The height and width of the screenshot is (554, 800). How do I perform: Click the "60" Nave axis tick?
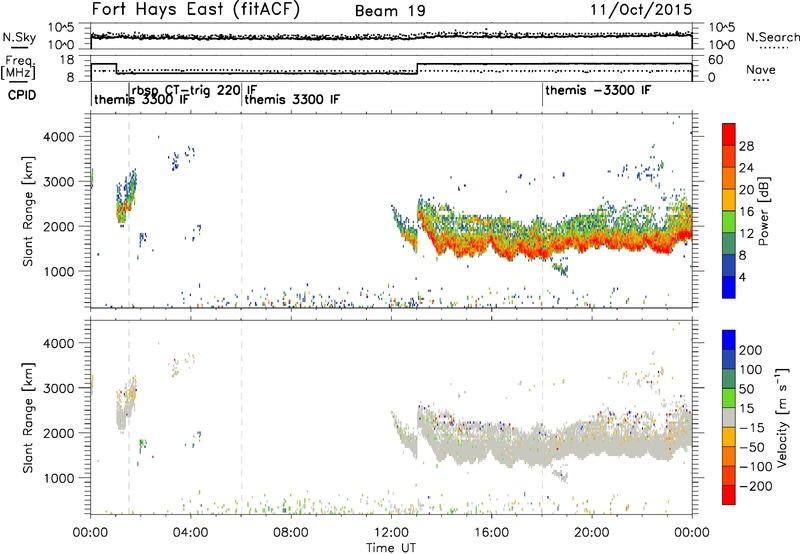[x=716, y=60]
